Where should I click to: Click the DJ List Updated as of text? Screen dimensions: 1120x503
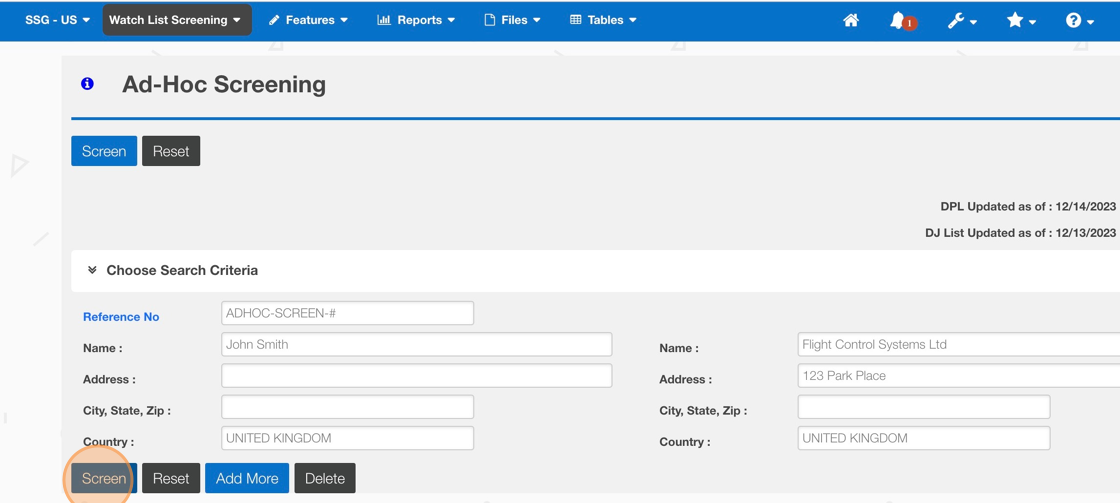tap(1020, 233)
